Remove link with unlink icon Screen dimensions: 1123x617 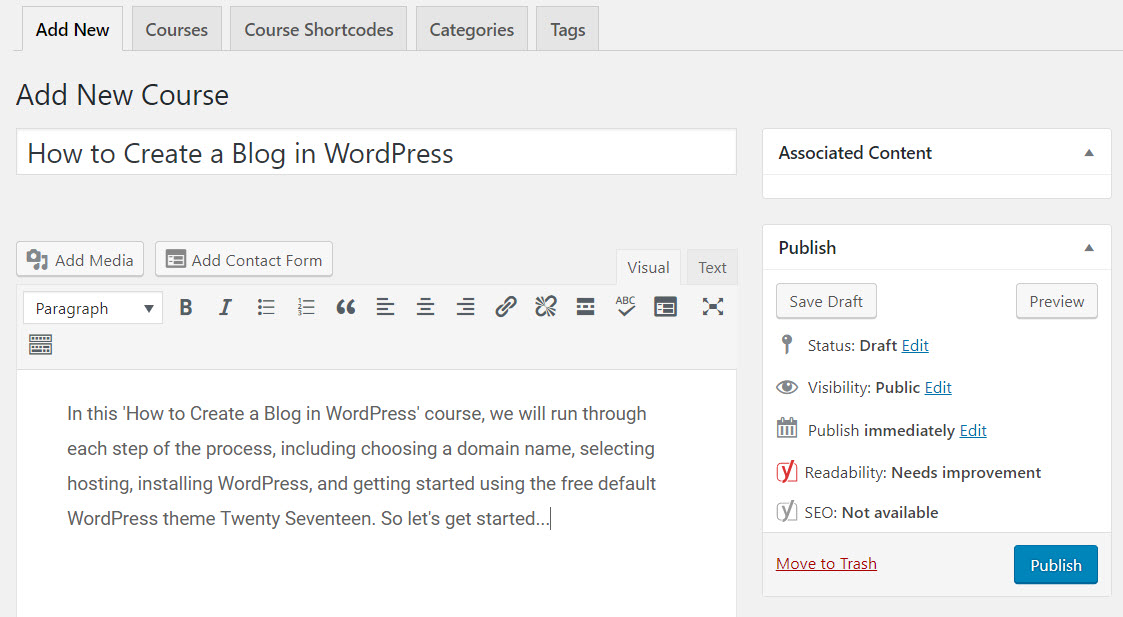(546, 307)
